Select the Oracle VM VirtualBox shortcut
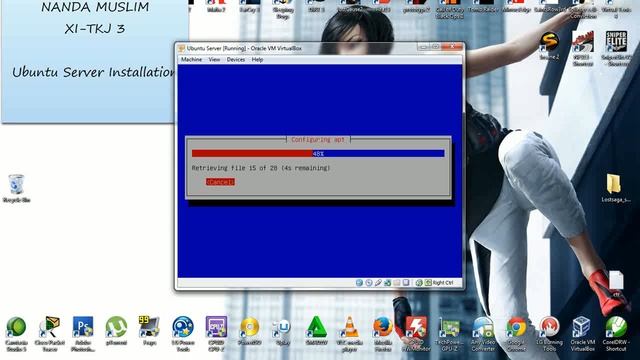This screenshot has height=360, width=640. 582,333
